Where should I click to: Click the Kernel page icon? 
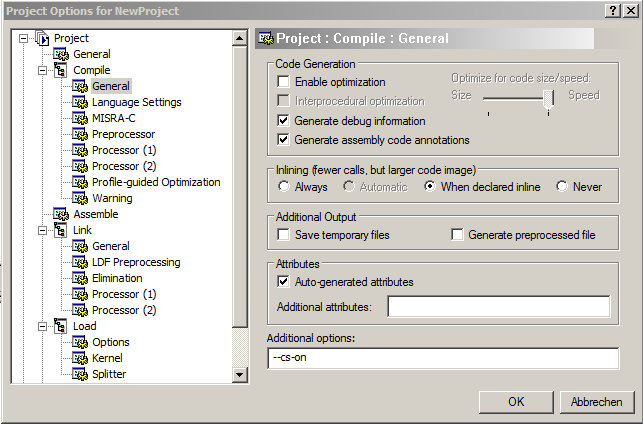80,358
